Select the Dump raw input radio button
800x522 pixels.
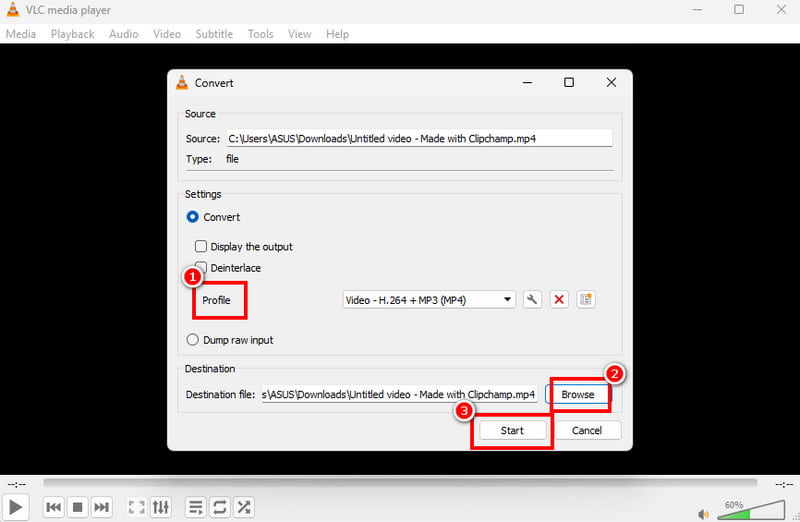tap(193, 340)
